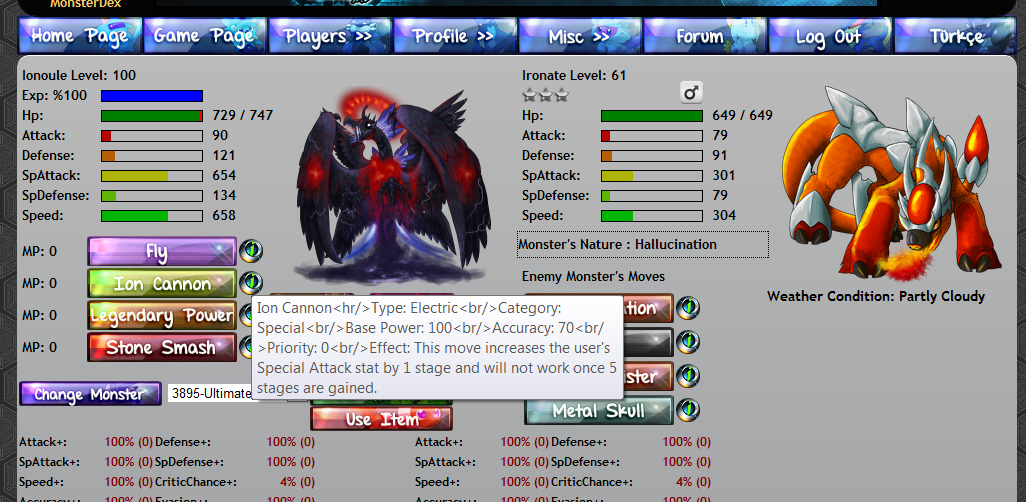Viewport: 1026px width, 502px height.
Task: Use the Fly move
Action: pyautogui.click(x=162, y=251)
